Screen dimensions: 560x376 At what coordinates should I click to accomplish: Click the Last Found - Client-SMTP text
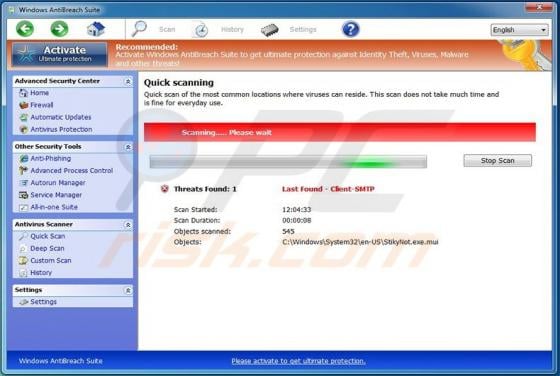tap(328, 189)
